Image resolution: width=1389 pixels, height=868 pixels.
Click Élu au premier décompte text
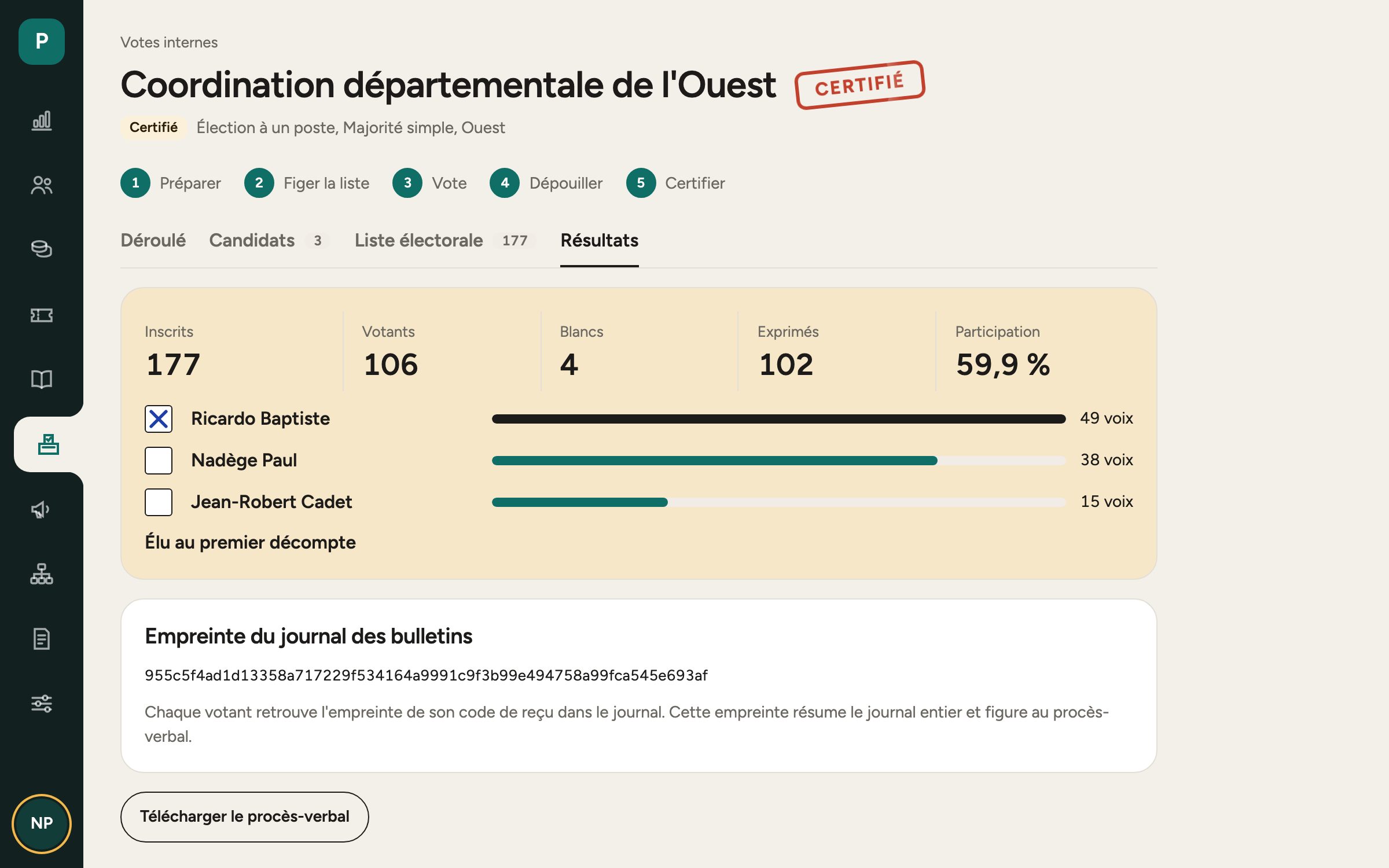click(x=250, y=542)
